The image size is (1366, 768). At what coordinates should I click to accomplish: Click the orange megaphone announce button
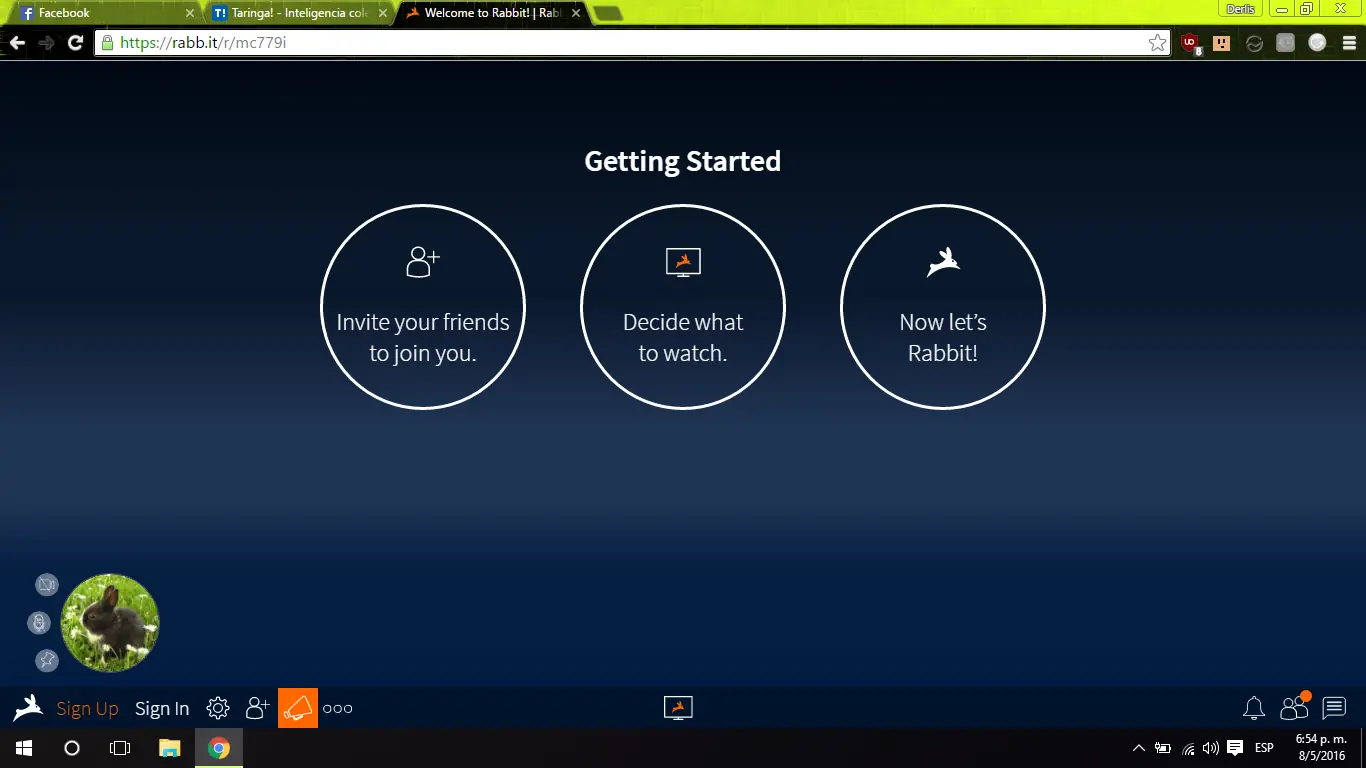298,708
